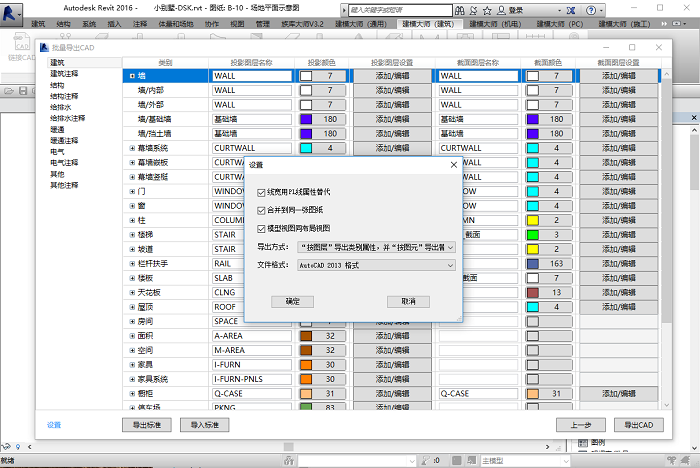
Task: Select 其他注释 in the left category list
Action: coord(64,185)
